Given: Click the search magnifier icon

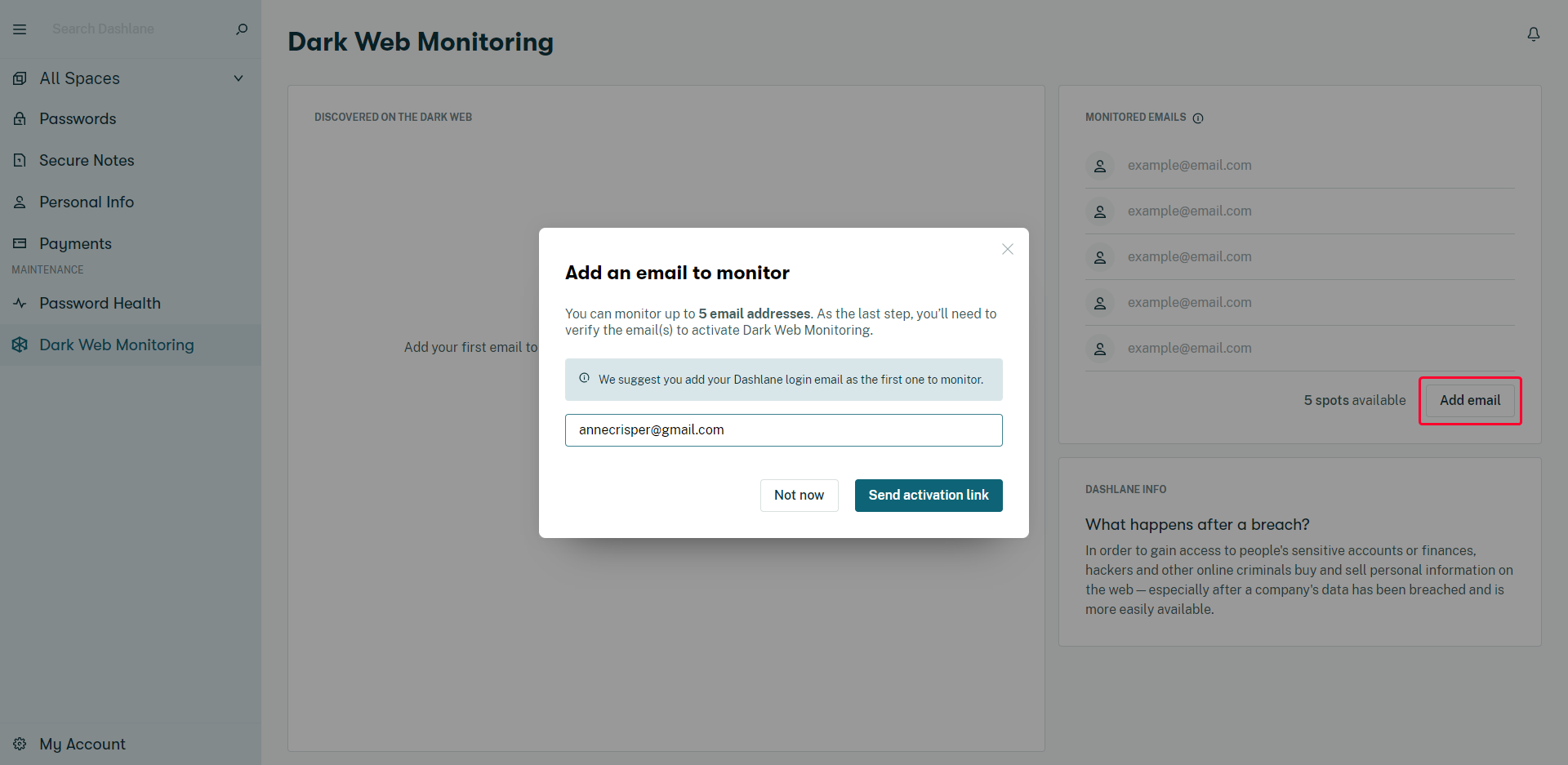Looking at the screenshot, I should coord(241,29).
